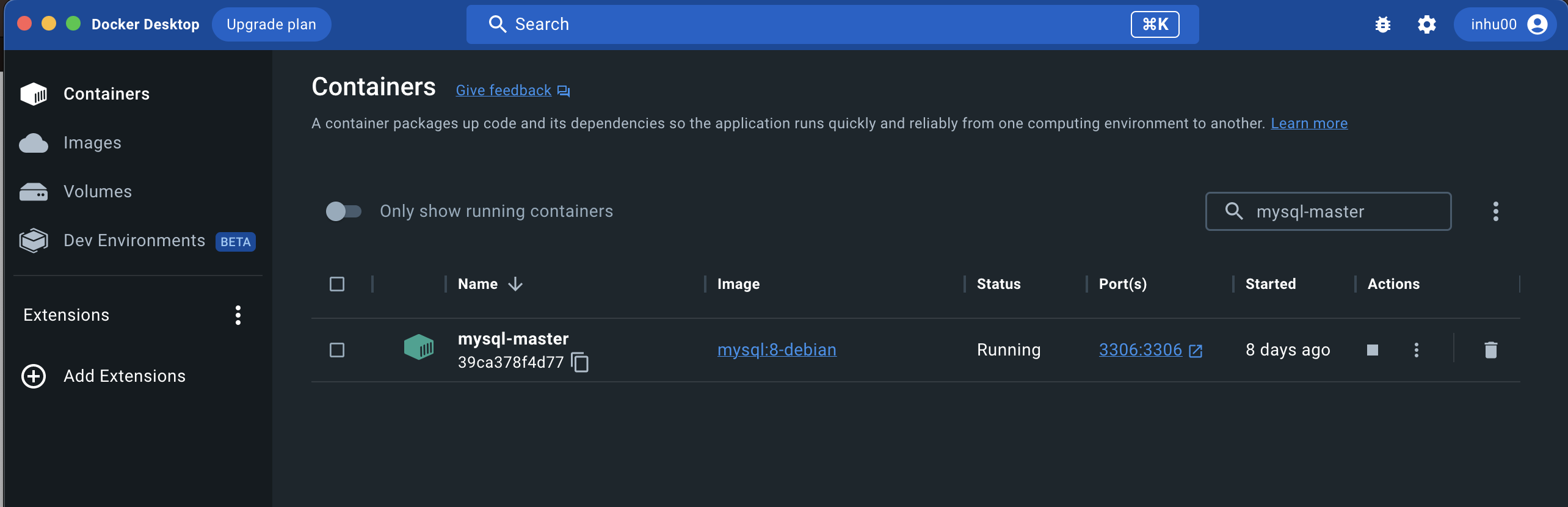Click the Port(s) column header
Image resolution: width=1568 pixels, height=507 pixels.
[x=1123, y=284]
